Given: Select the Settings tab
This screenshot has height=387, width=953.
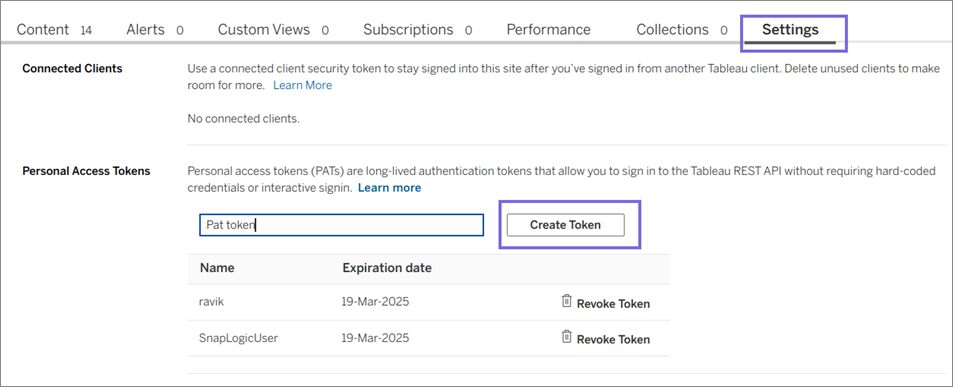Looking at the screenshot, I should point(790,30).
